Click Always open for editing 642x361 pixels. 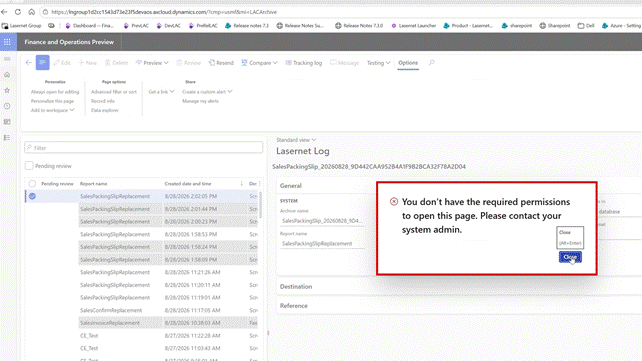click(55, 92)
